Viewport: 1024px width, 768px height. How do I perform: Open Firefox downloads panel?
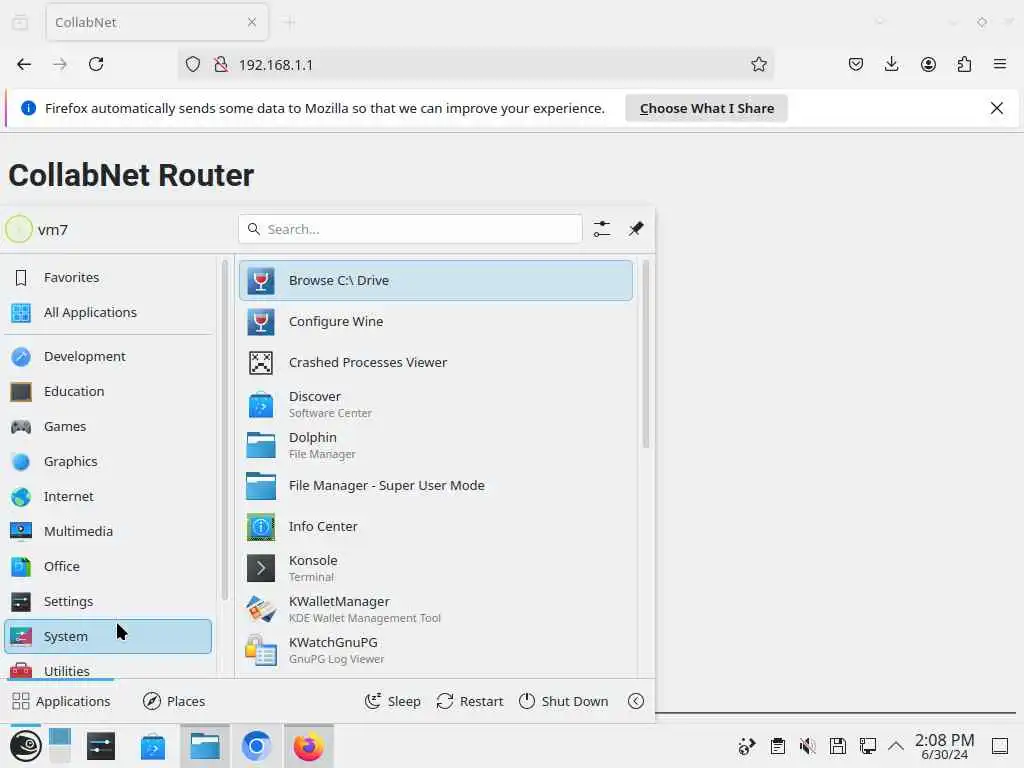pos(891,64)
